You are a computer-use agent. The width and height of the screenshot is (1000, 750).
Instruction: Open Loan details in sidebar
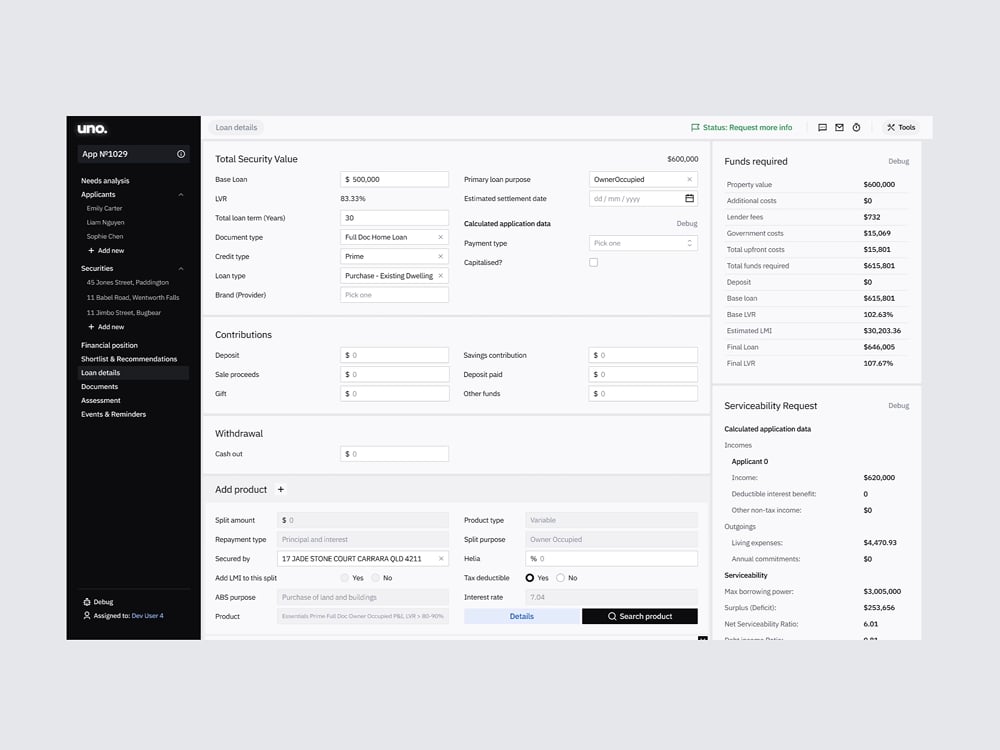pos(133,373)
